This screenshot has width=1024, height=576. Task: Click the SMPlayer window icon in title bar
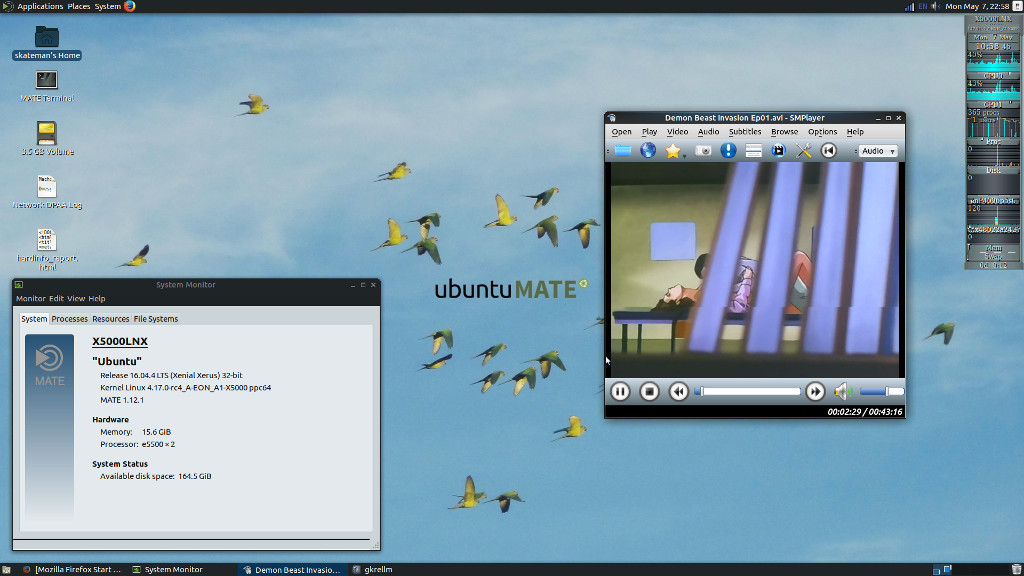[x=612, y=118]
